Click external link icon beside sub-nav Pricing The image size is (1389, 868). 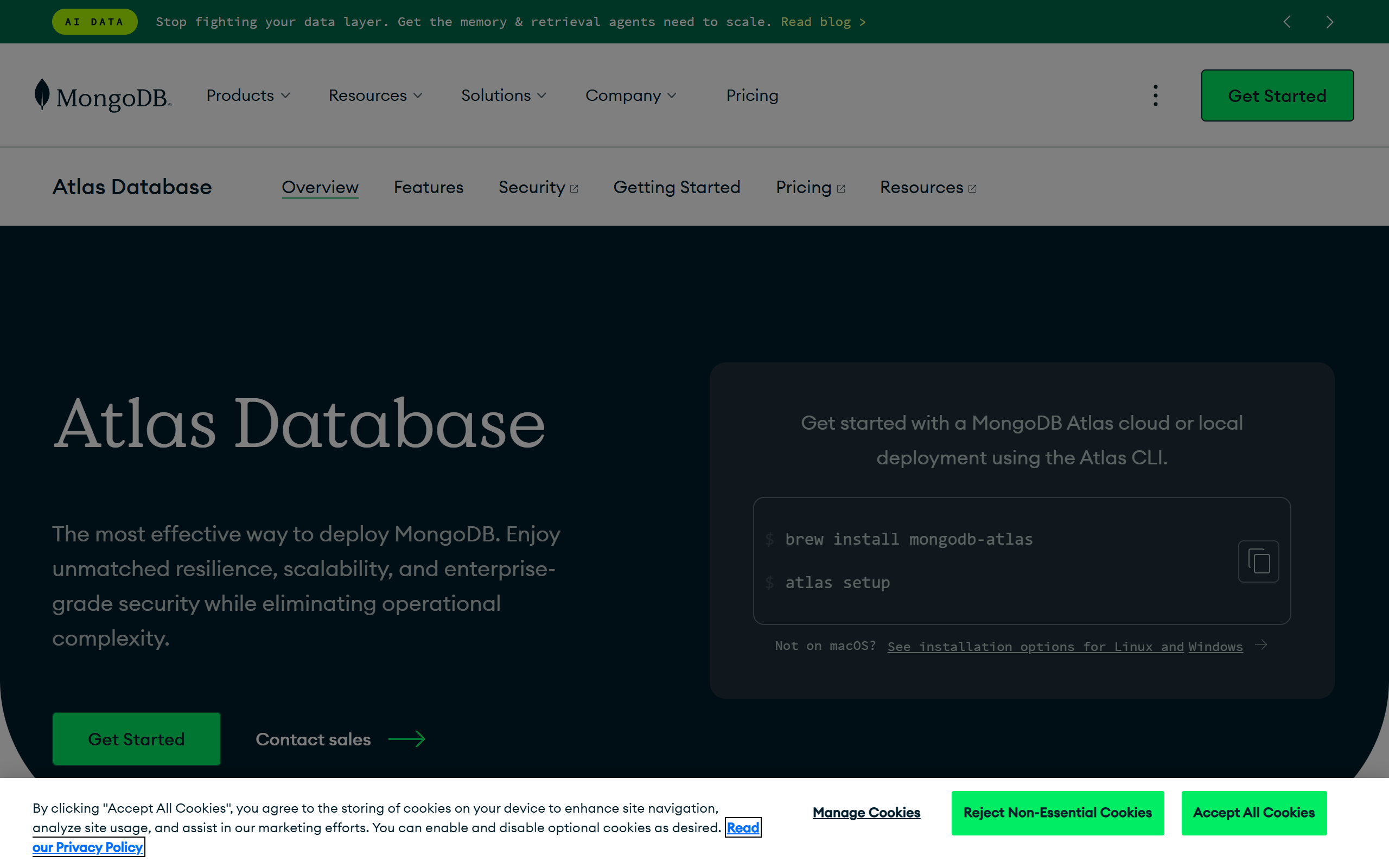(841, 189)
